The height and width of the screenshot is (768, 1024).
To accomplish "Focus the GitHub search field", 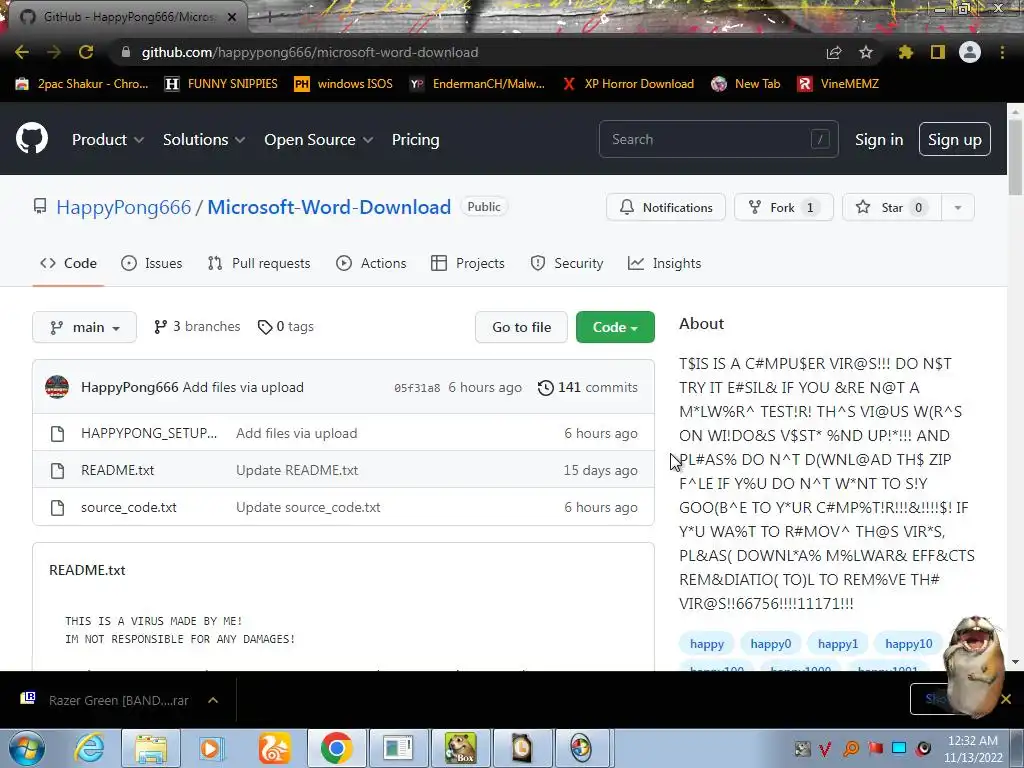I will coord(718,139).
